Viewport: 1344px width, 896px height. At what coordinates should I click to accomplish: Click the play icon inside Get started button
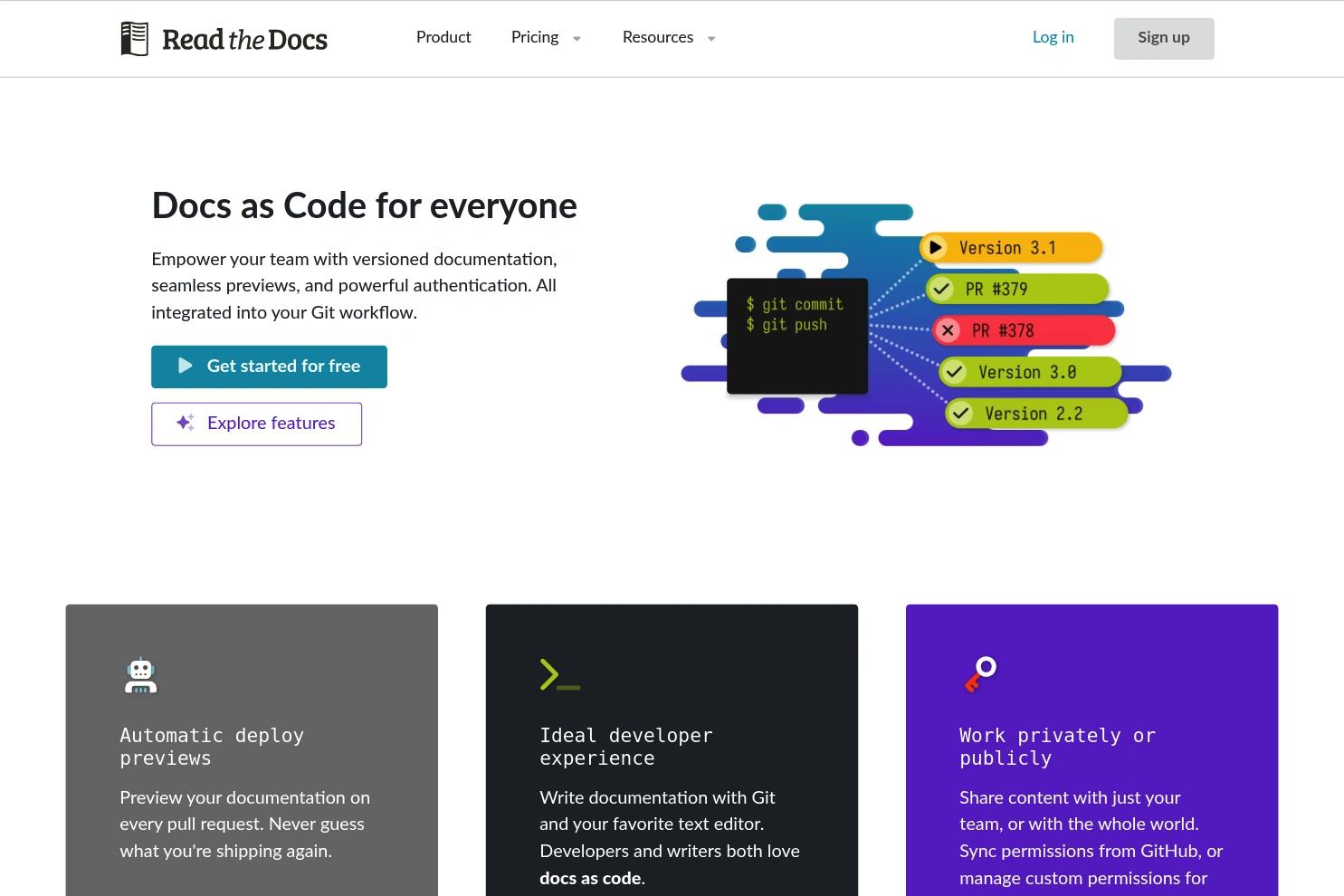click(x=185, y=366)
